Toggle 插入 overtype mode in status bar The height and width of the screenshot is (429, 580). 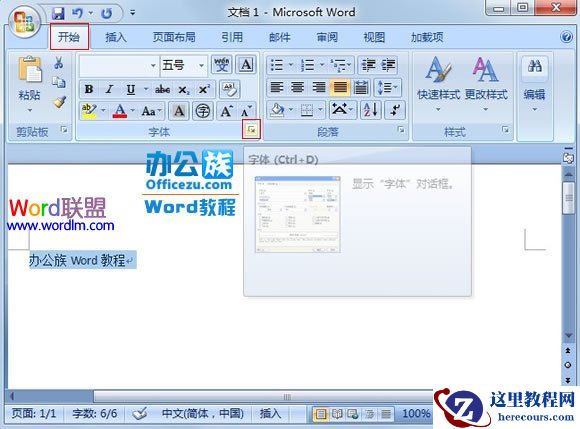point(270,413)
